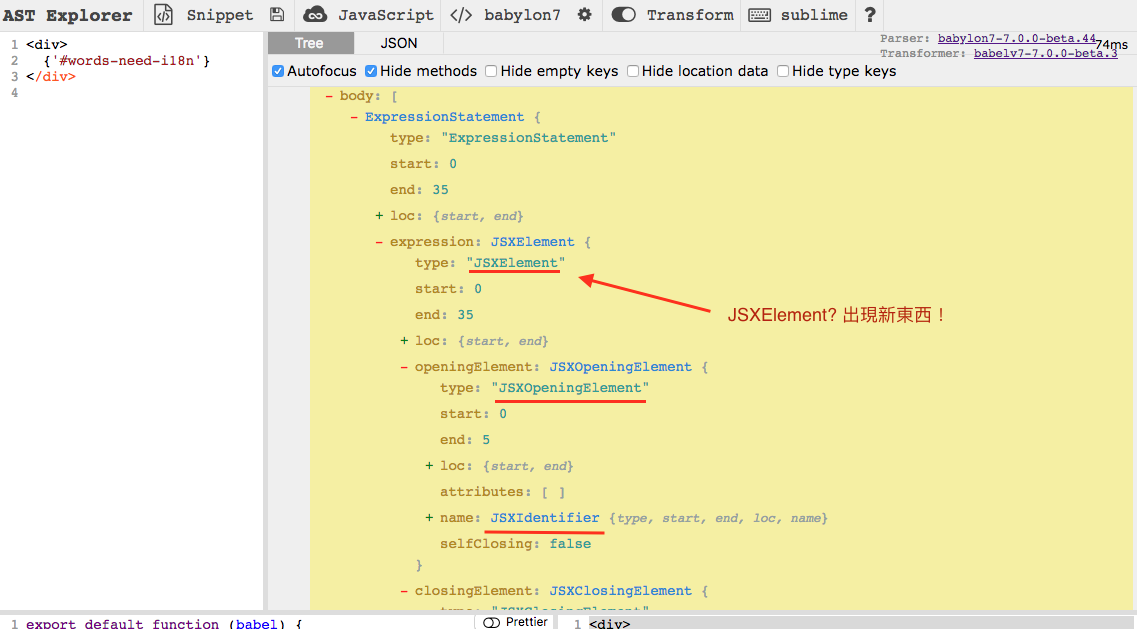Click the 74ms parse time label
1137x629 pixels.
(1112, 44)
